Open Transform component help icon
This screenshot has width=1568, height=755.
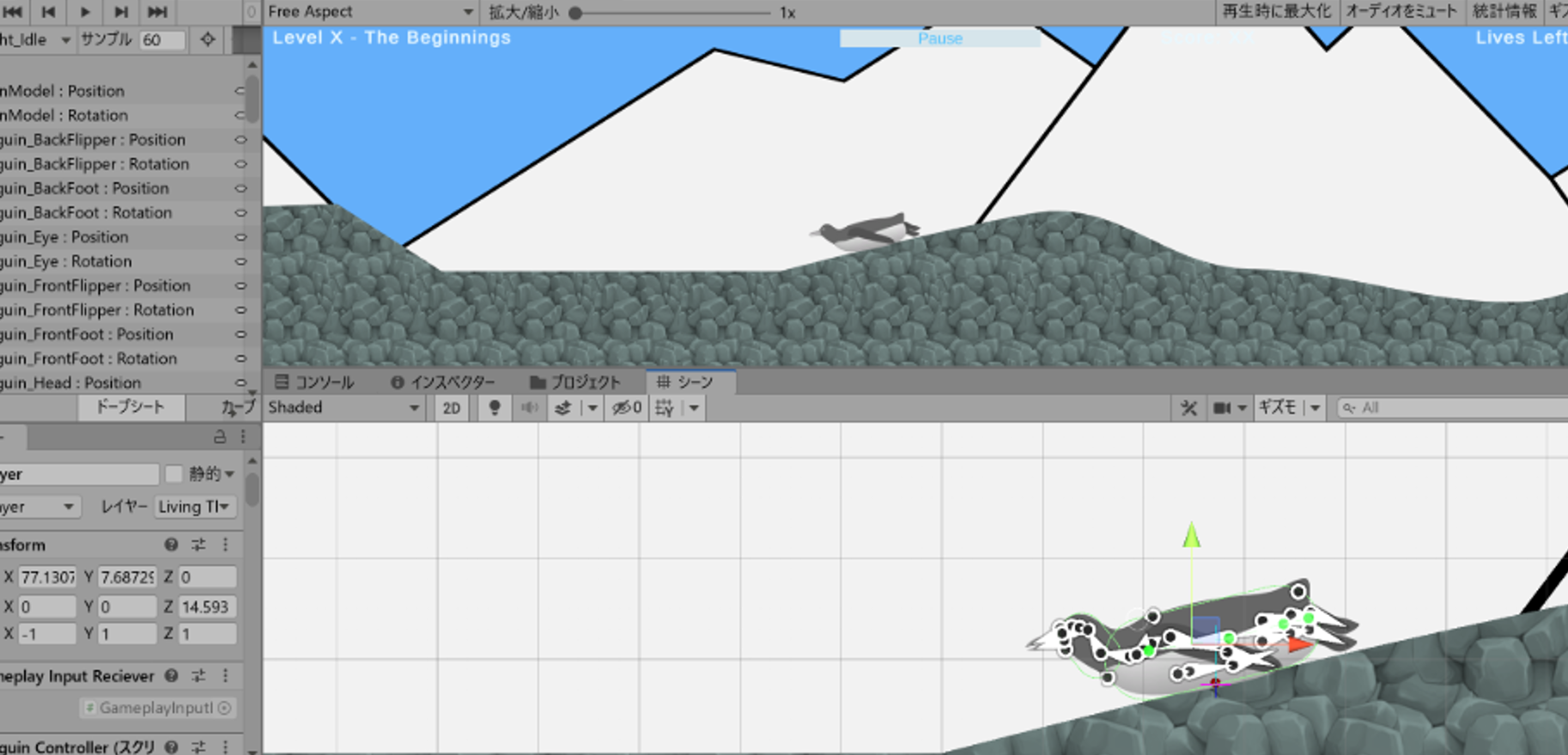[171, 545]
